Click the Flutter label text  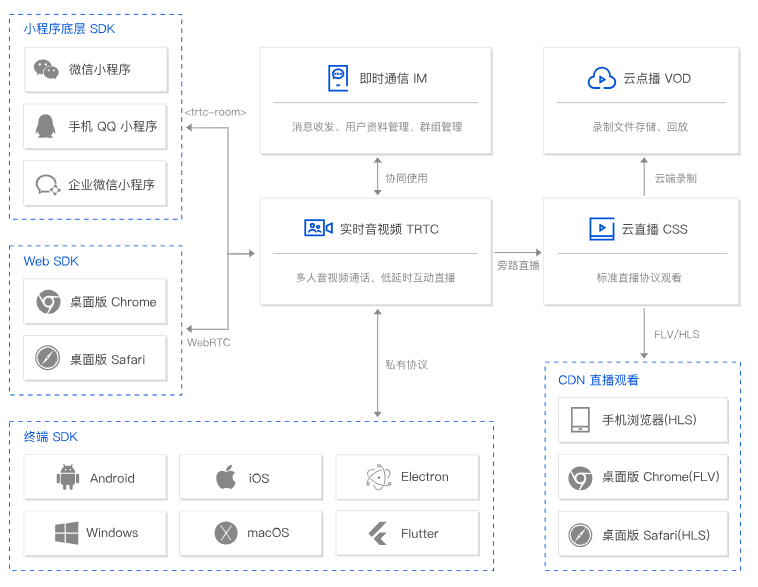(x=420, y=533)
